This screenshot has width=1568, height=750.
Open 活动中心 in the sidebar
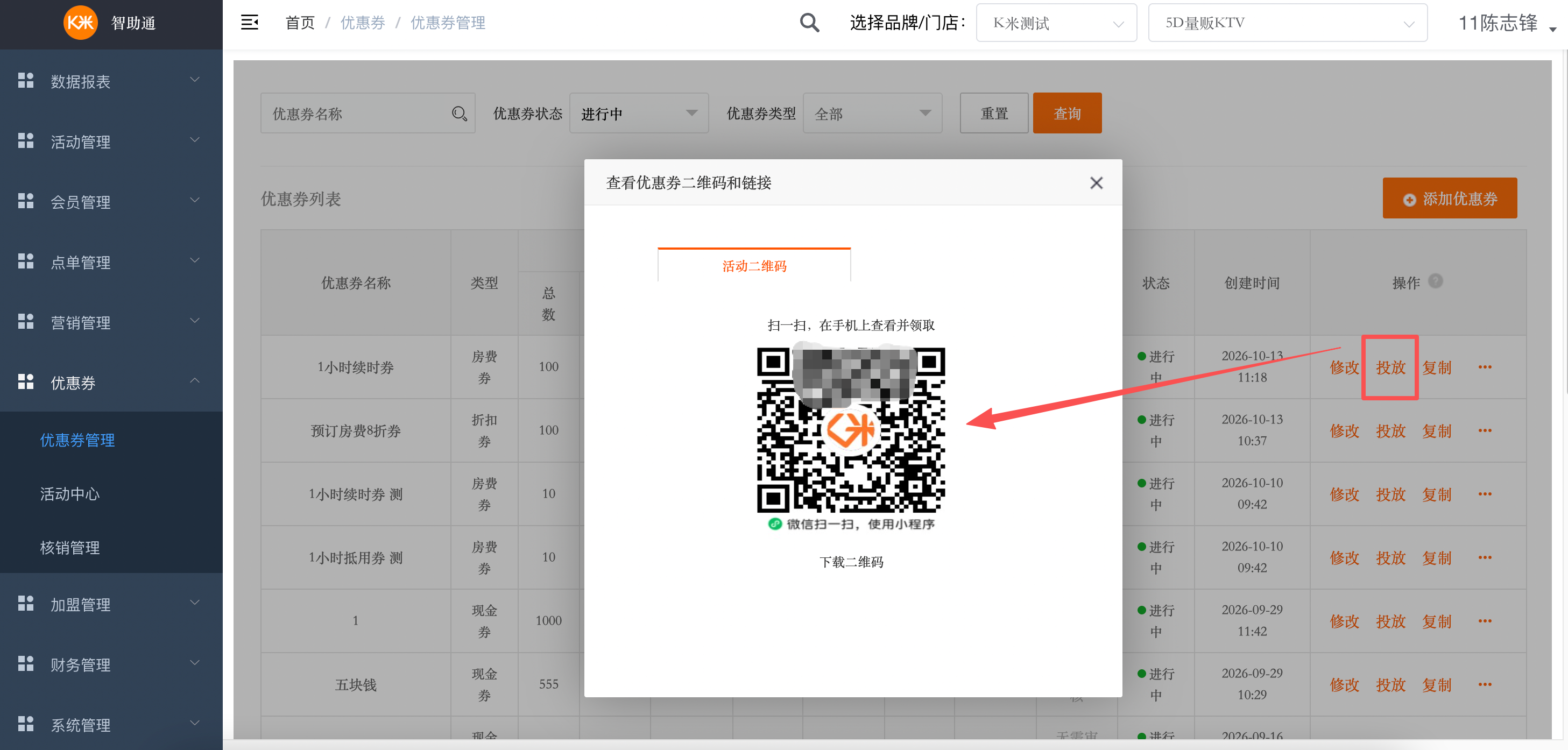[x=70, y=494]
